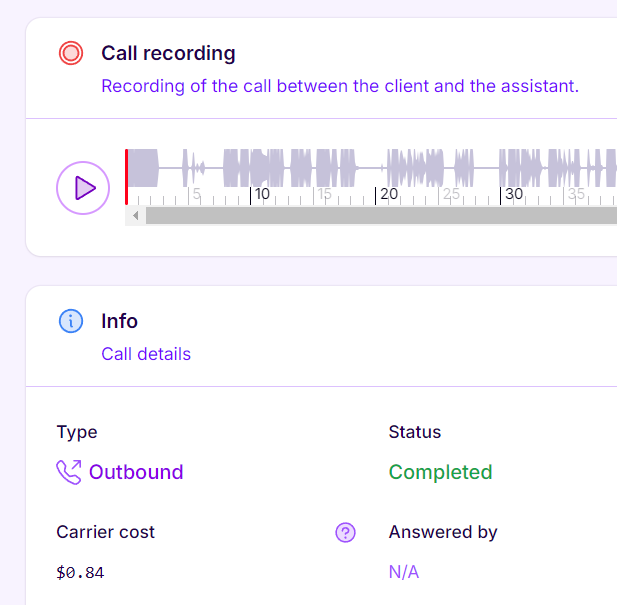Viewport: 617px width, 605px height.
Task: Jump to the 5 second tick label
Action: point(196,194)
